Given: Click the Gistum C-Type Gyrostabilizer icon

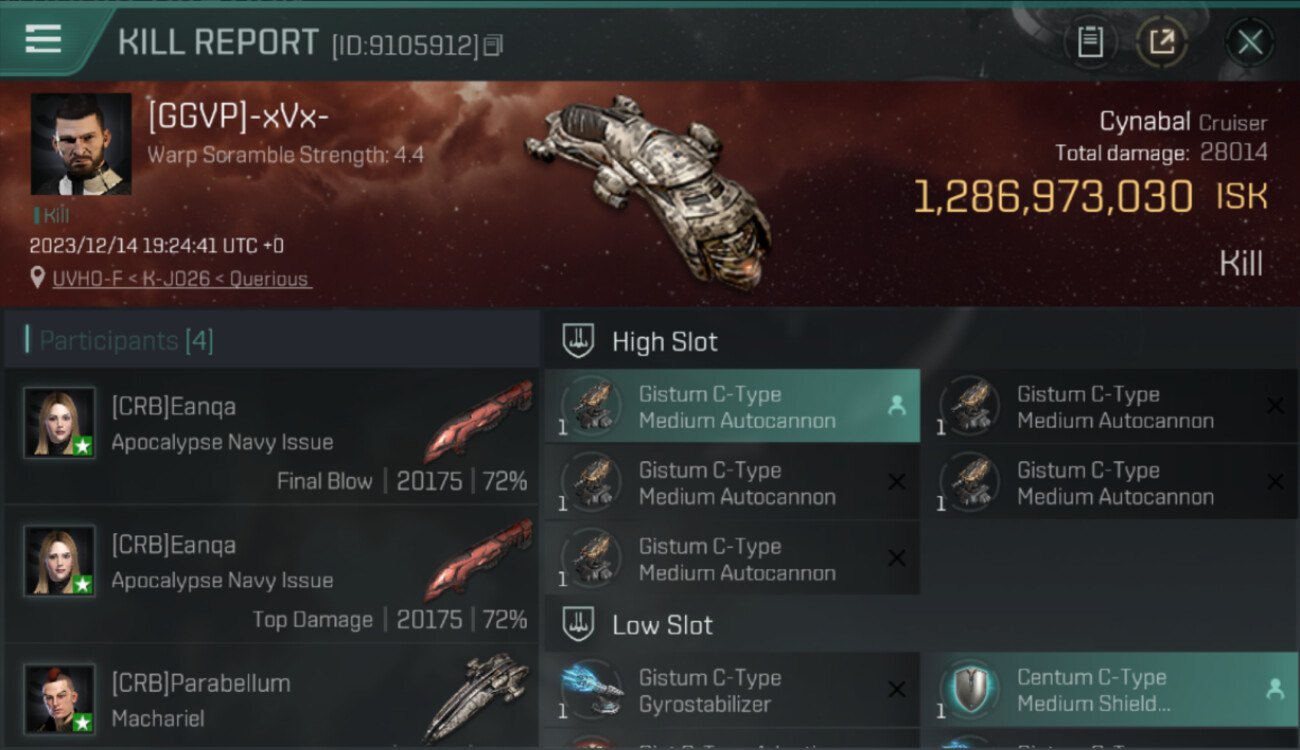Looking at the screenshot, I should tap(592, 690).
